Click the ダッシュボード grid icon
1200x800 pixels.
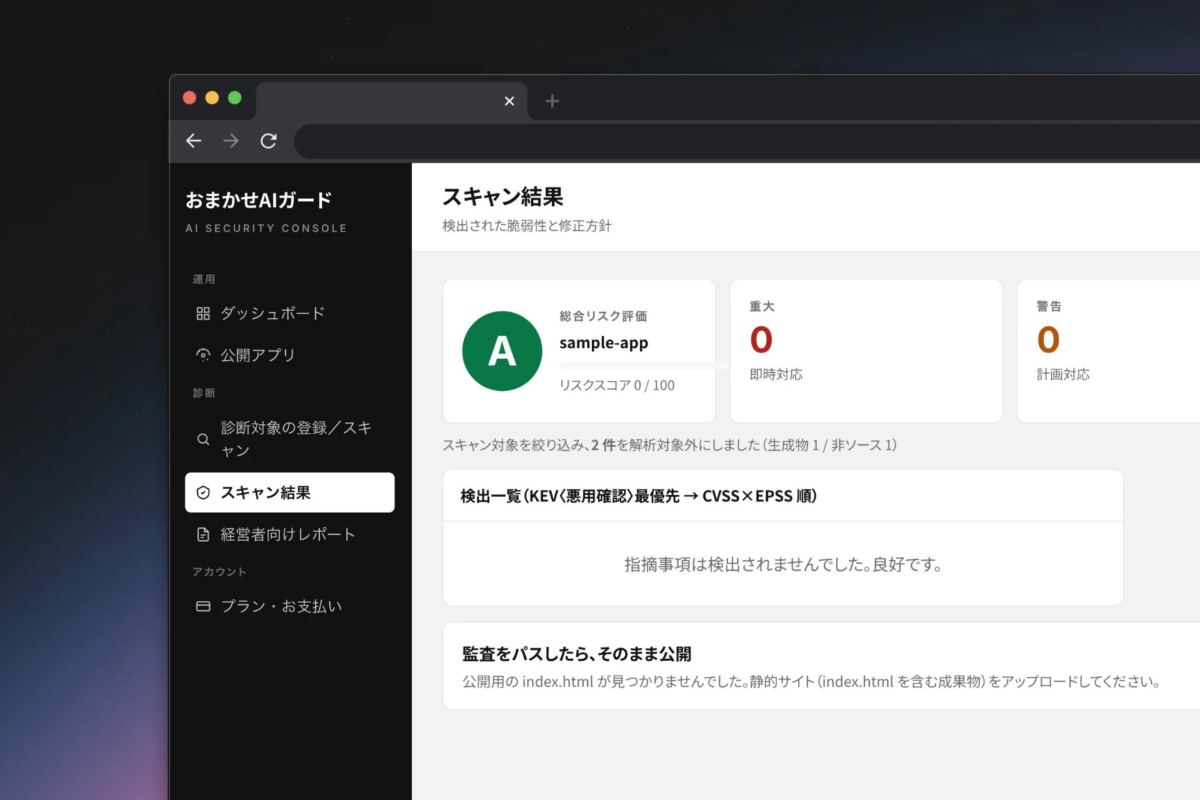[x=203, y=313]
